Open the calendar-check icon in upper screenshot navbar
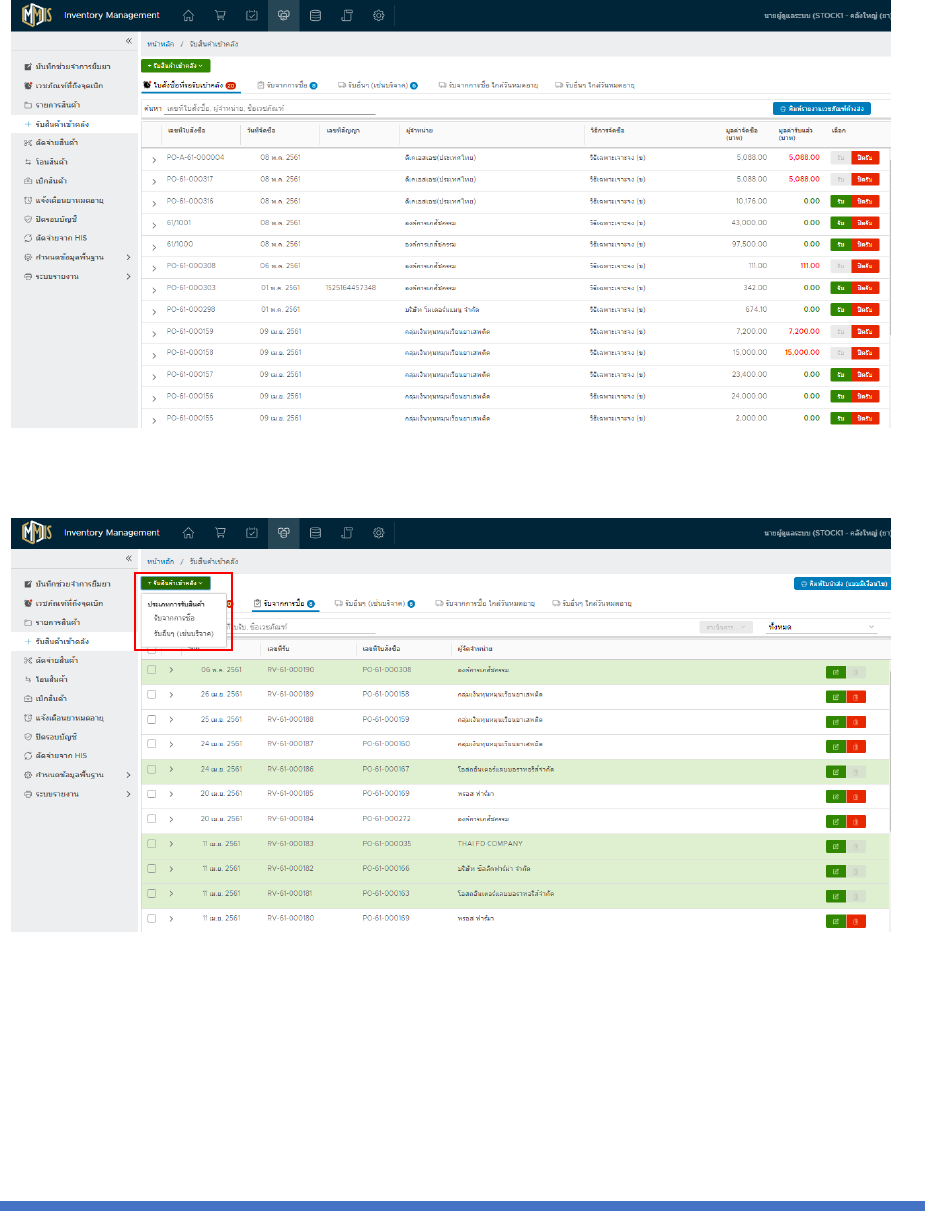 click(252, 15)
